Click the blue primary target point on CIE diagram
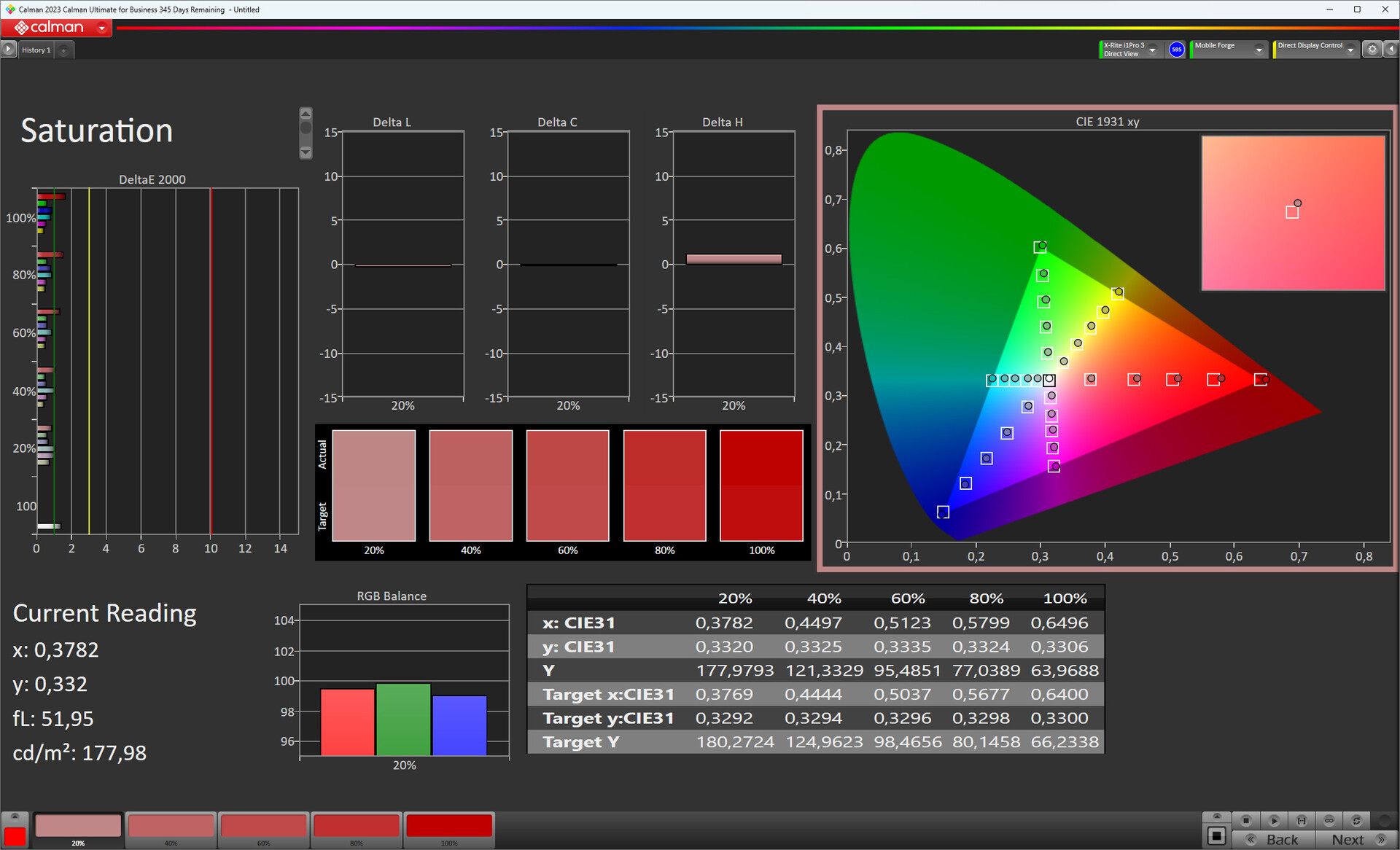Screen dimensions: 1400x850 pyautogui.click(x=943, y=512)
